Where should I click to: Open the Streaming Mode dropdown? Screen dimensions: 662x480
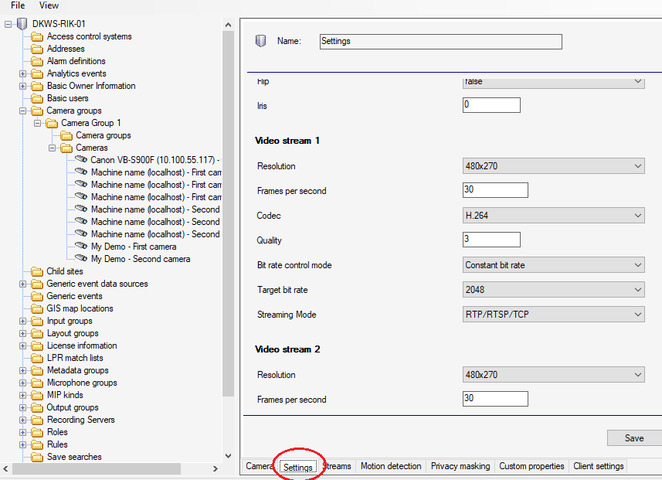553,315
